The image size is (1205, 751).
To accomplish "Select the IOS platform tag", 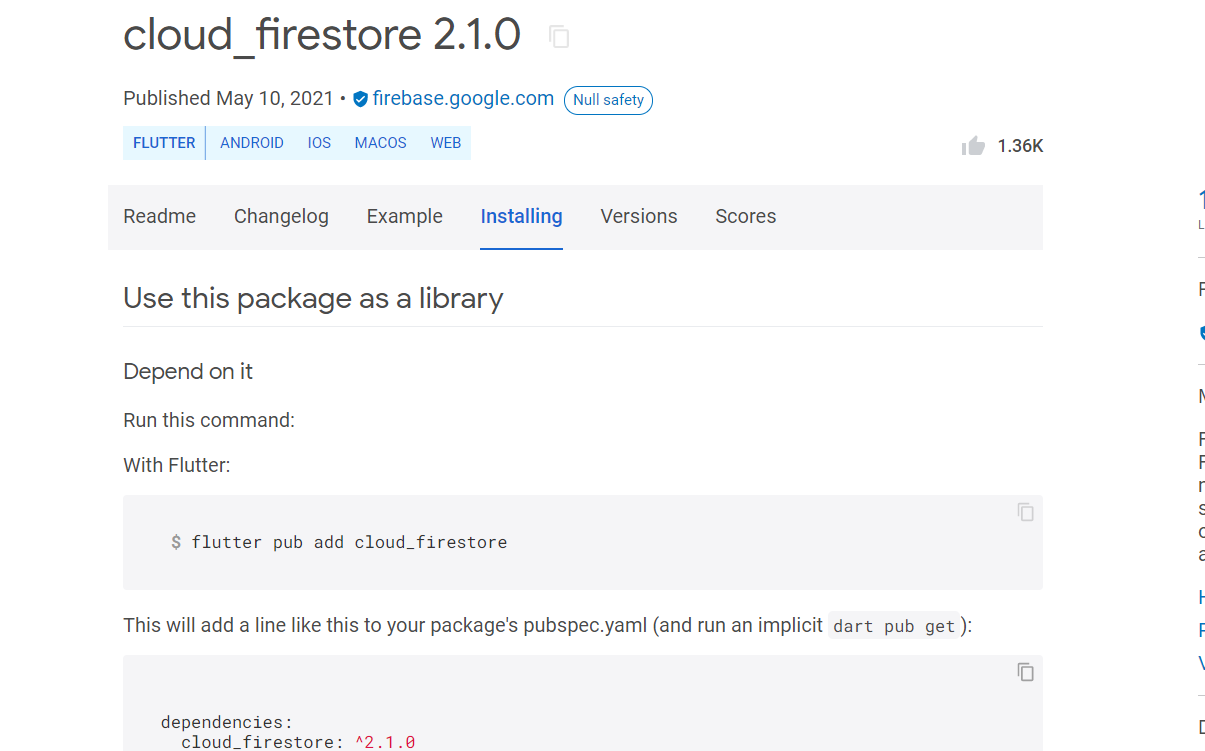I will coord(319,143).
